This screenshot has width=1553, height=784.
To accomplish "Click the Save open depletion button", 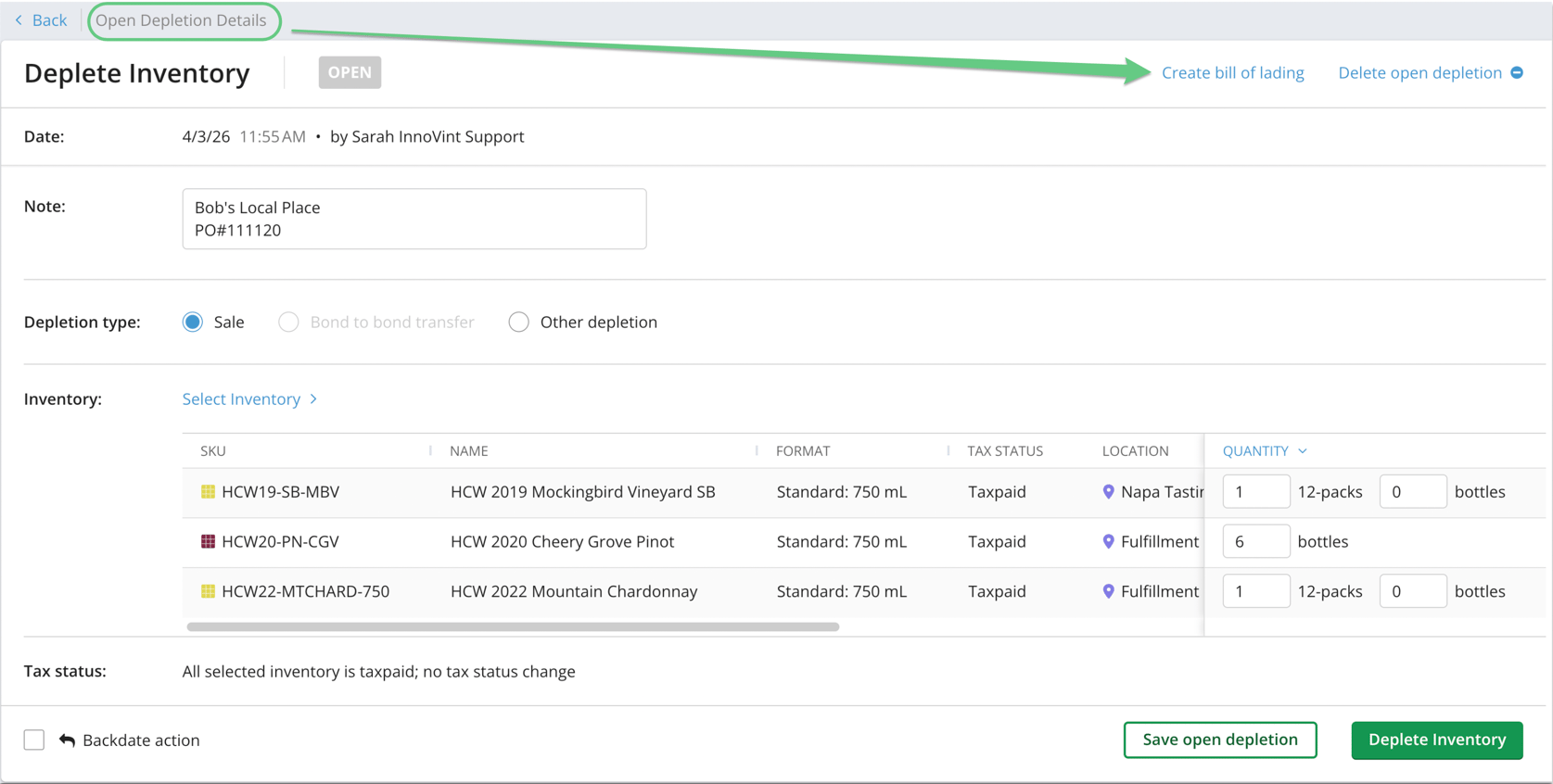I will [1220, 740].
